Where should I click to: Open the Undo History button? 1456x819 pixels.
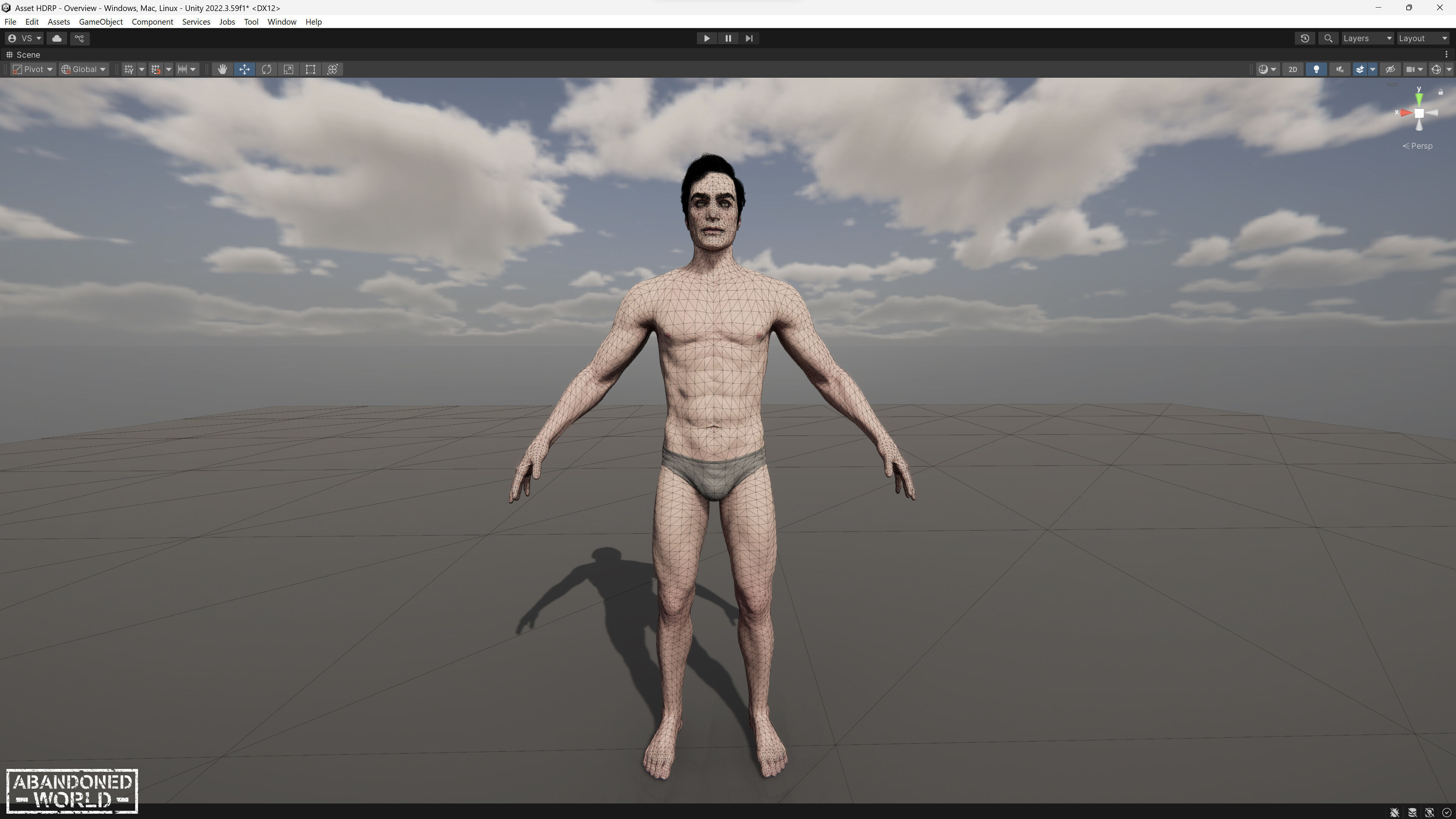pos(1304,38)
